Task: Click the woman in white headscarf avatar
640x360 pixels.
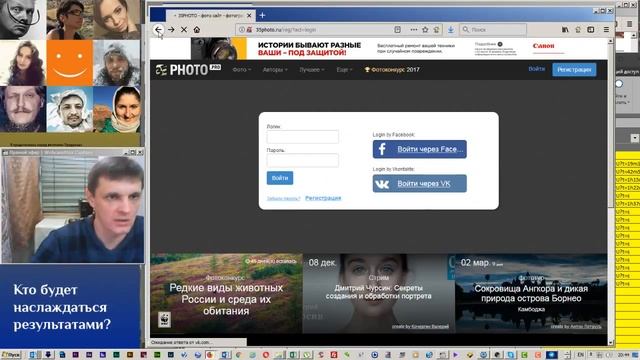Action: pyautogui.click(x=117, y=109)
